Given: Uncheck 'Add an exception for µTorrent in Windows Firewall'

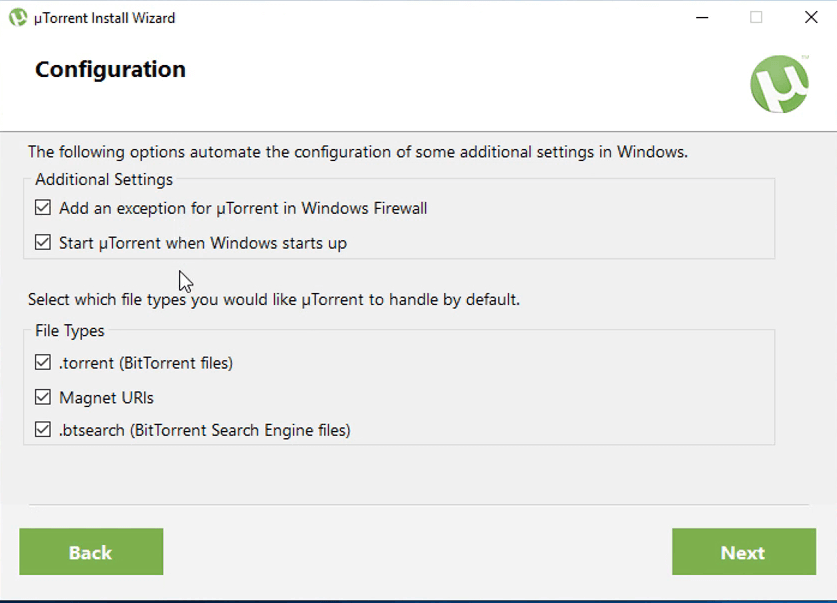Looking at the screenshot, I should 41,208.
